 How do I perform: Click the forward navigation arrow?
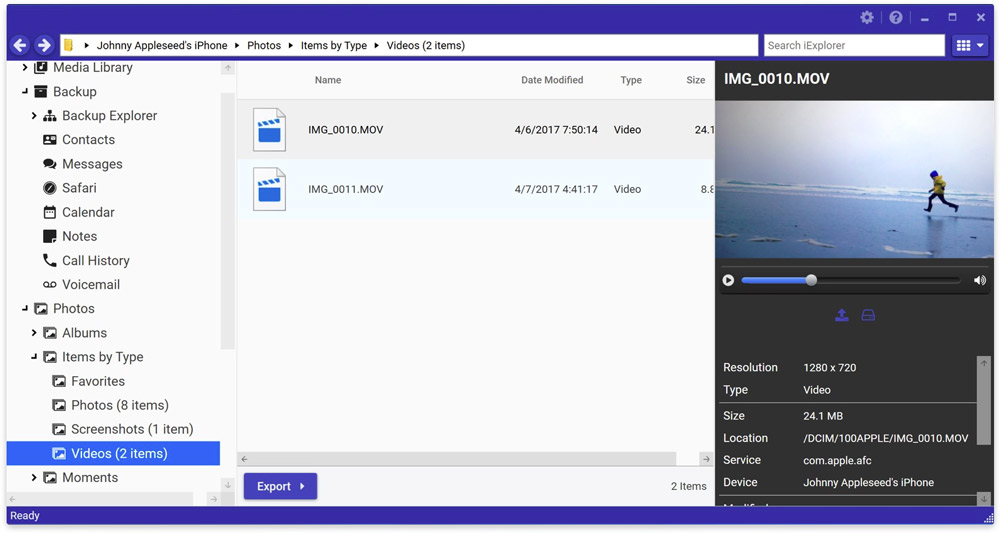click(x=43, y=45)
